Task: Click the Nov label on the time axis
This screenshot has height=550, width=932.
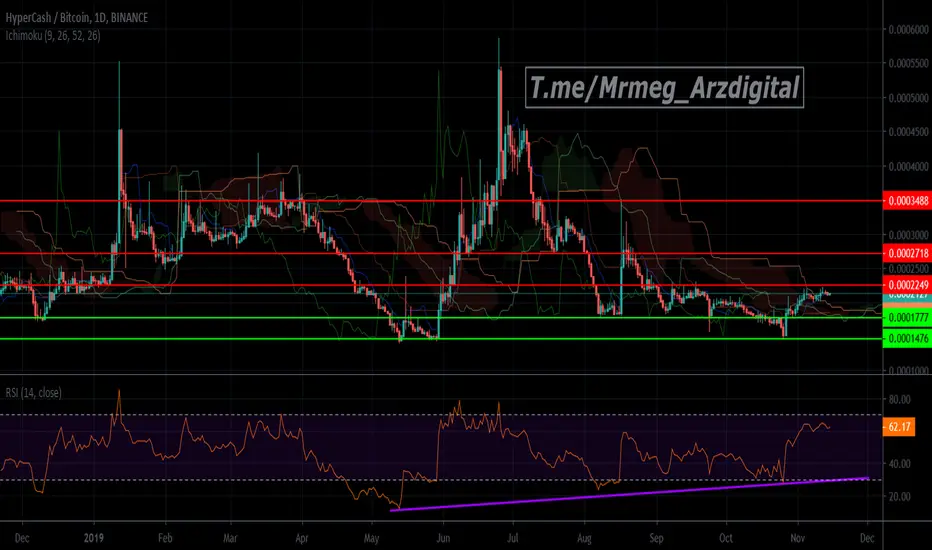Action: tap(798, 538)
